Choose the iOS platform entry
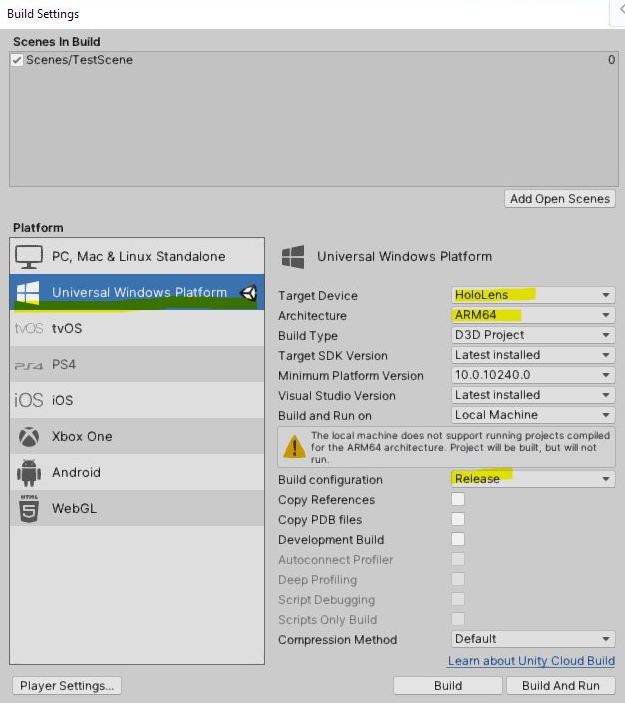Screen dimensions: 625x703 pyautogui.click(x=137, y=400)
